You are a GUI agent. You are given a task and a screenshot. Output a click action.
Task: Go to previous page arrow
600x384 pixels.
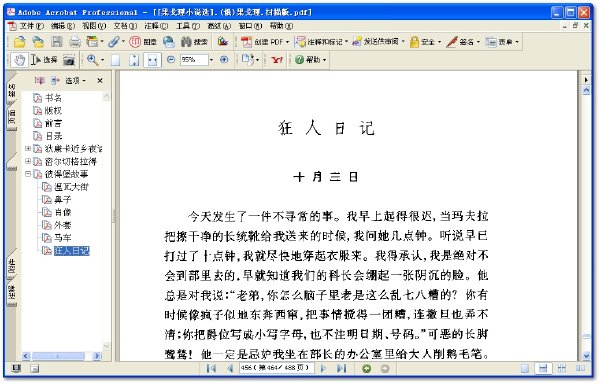click(x=230, y=368)
